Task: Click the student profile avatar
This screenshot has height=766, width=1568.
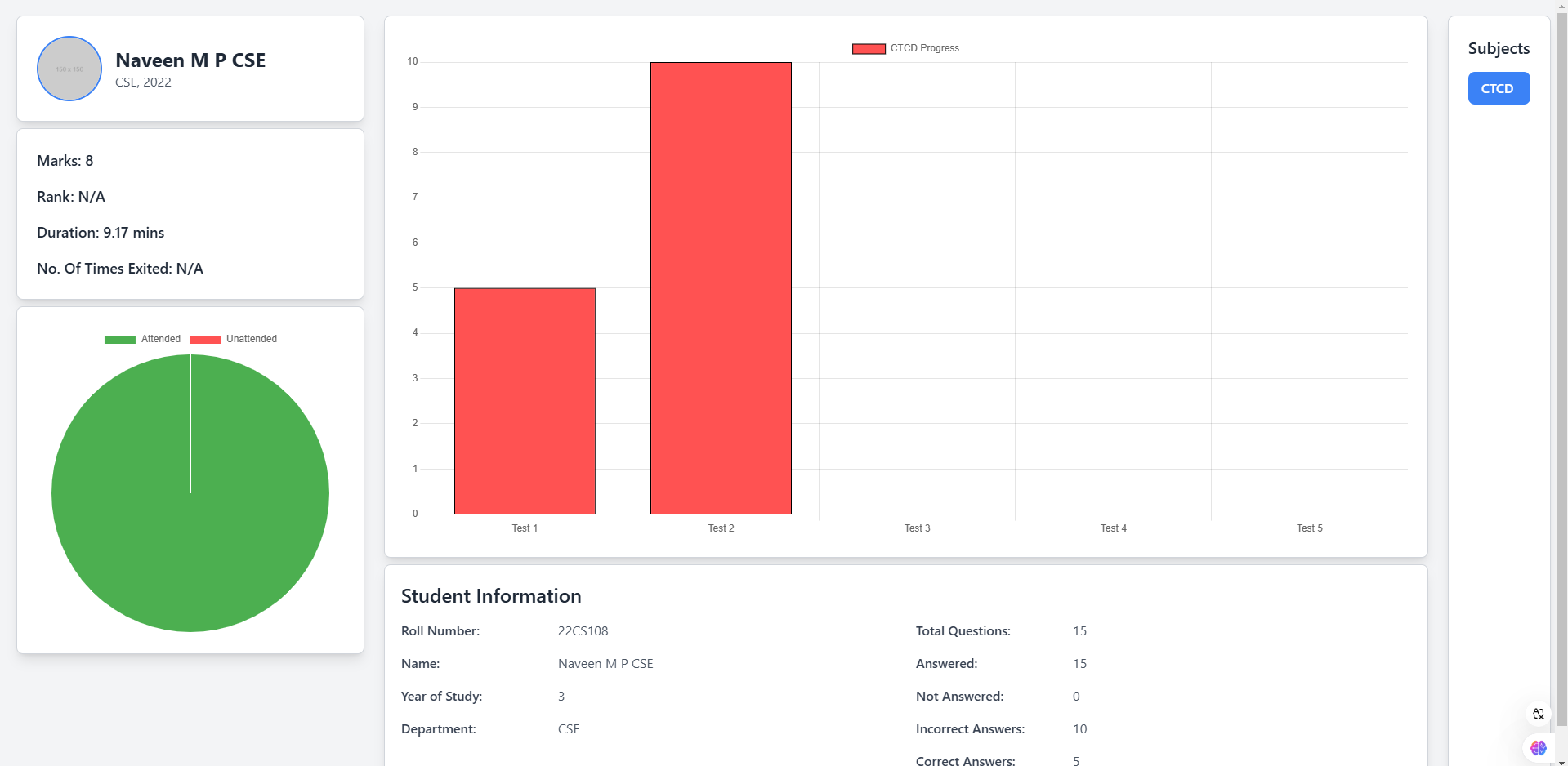Action: pos(69,69)
